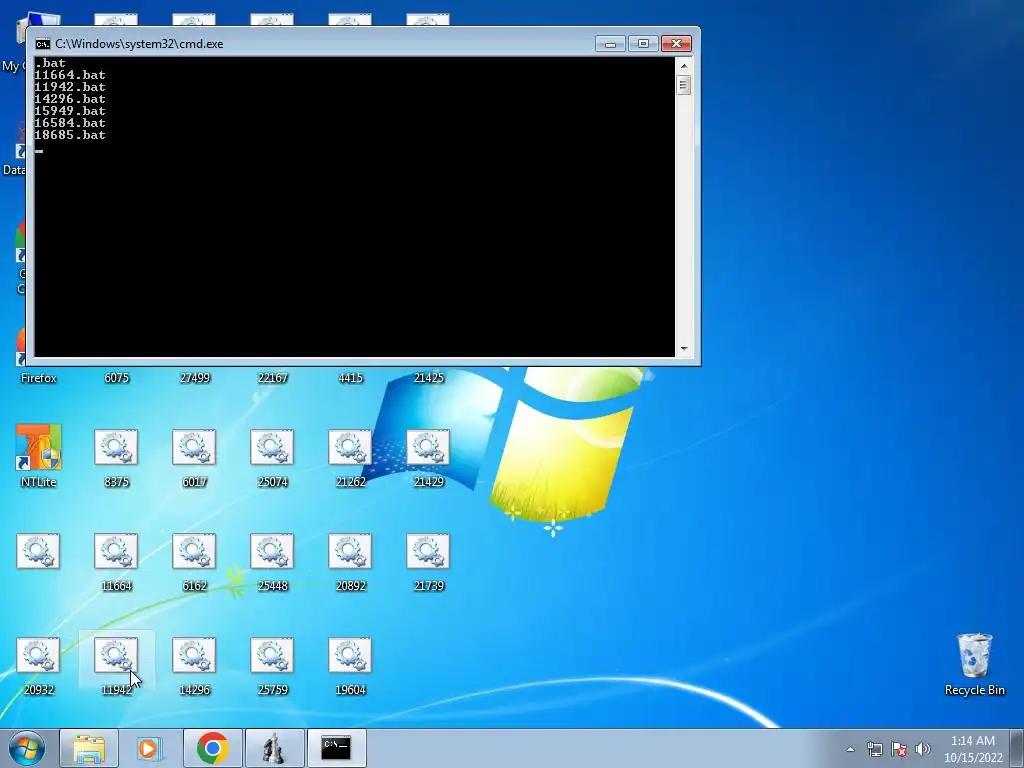This screenshot has height=768, width=1024.
Task: Maximize the cmd.exe window
Action: coord(643,44)
